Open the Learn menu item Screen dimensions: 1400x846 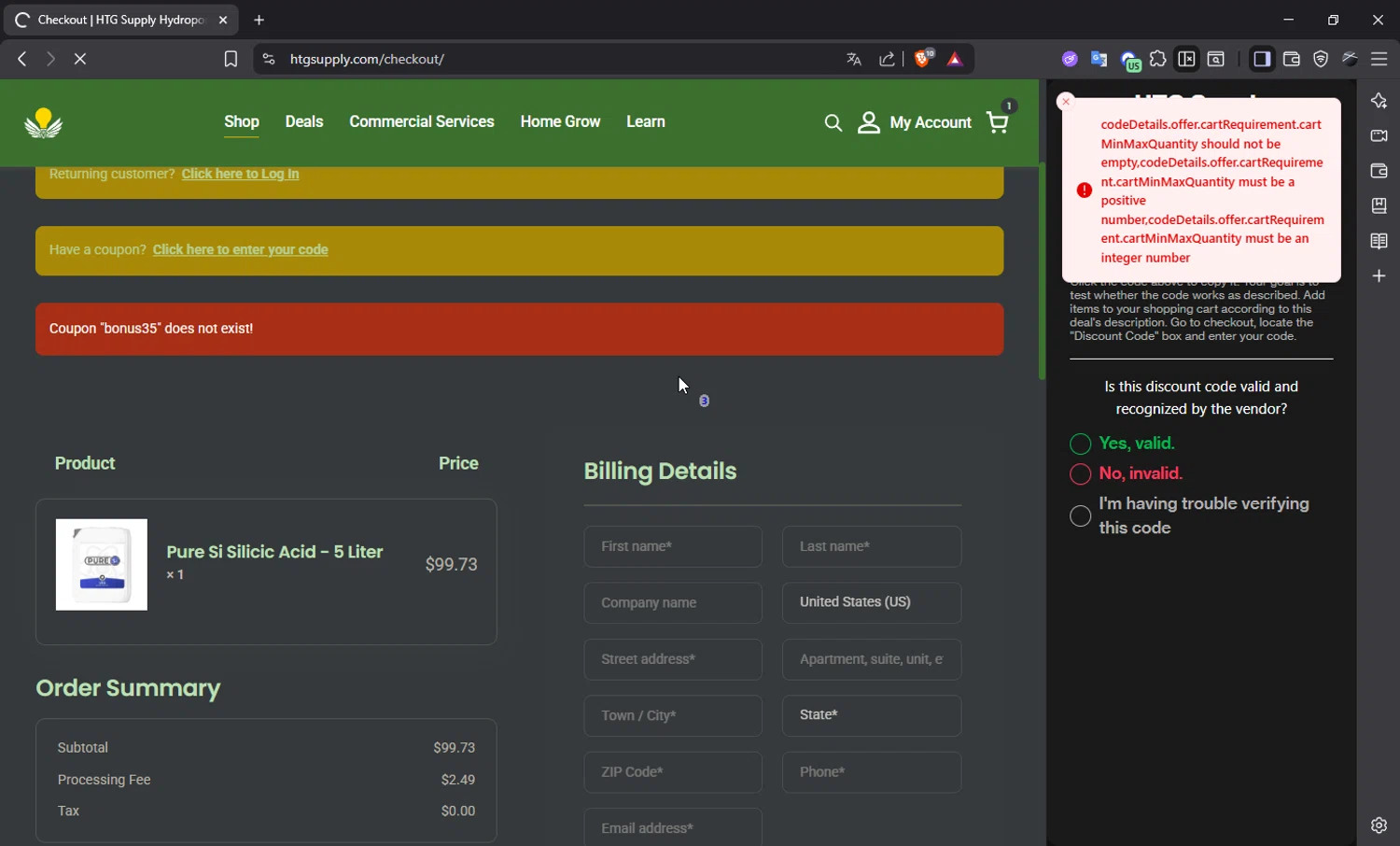pos(646,121)
